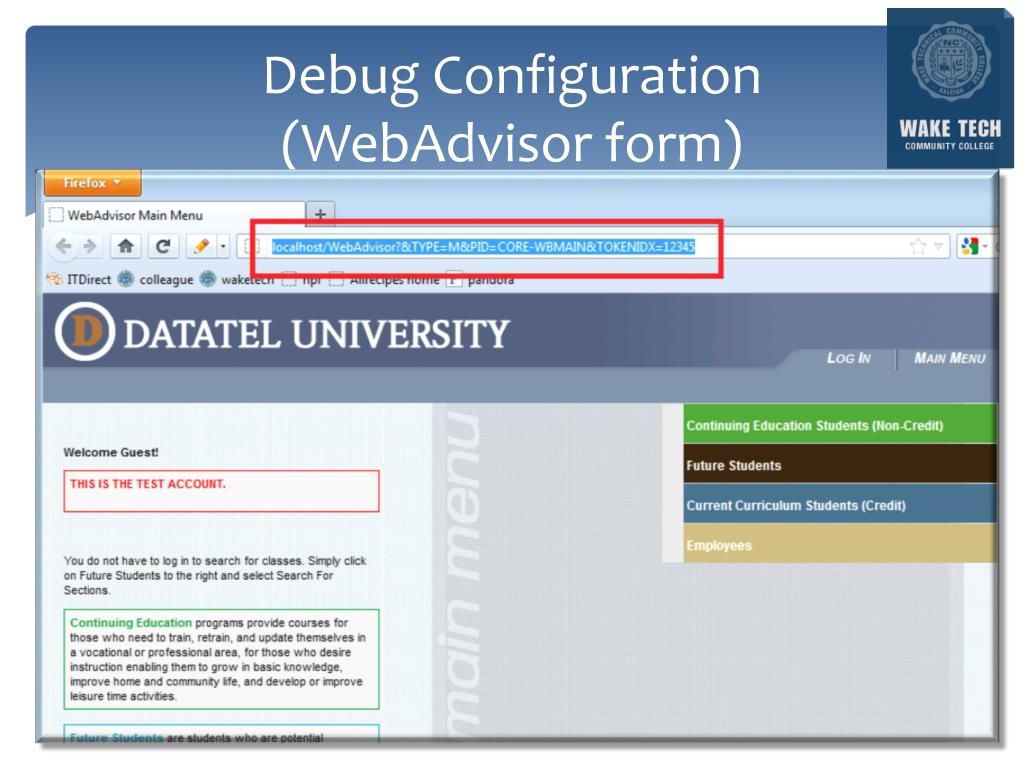This screenshot has height=768, width=1024.
Task: Reload the page with the refresh icon
Action: (x=163, y=246)
